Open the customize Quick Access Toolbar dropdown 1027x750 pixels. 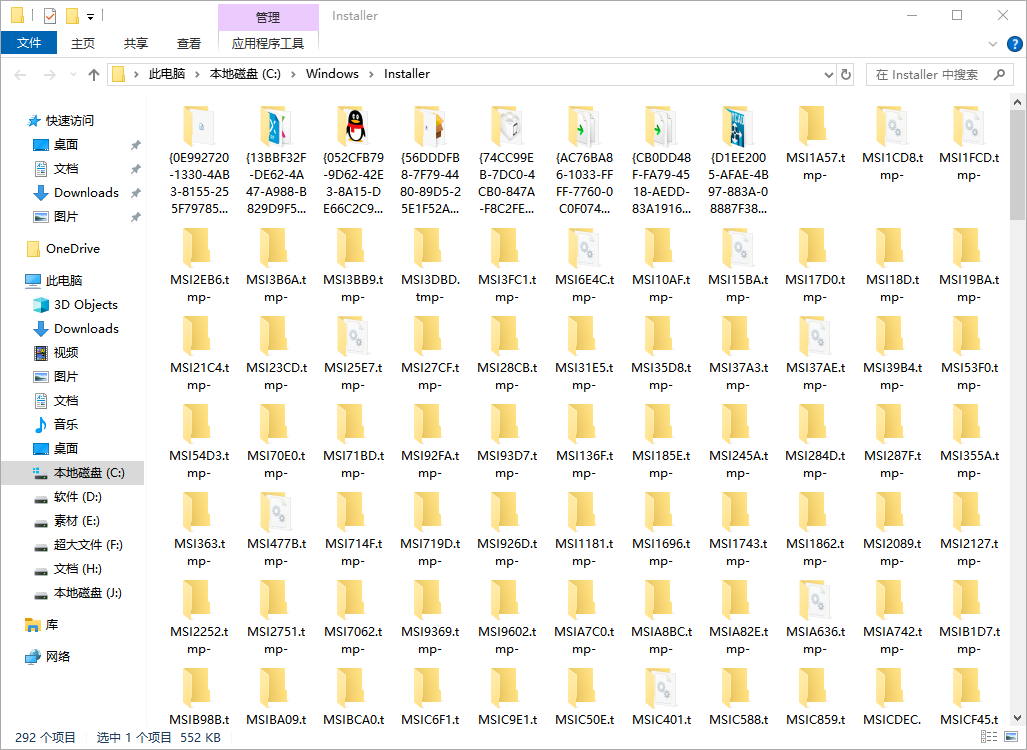tap(91, 16)
